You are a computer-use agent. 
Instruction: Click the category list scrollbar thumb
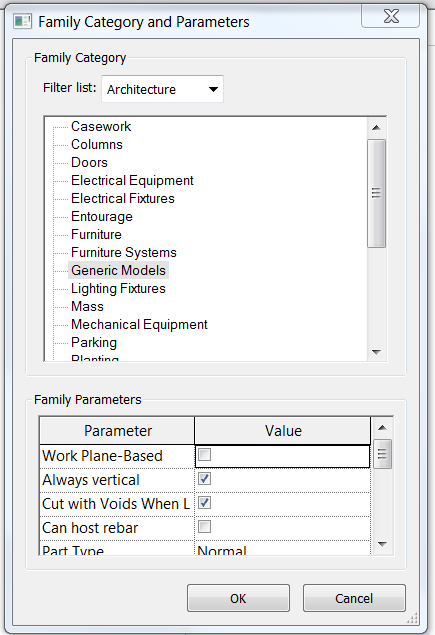coord(376,193)
